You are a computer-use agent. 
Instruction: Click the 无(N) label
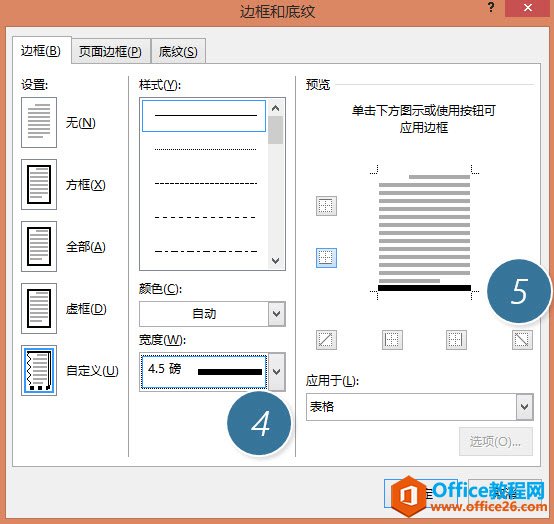[81, 123]
